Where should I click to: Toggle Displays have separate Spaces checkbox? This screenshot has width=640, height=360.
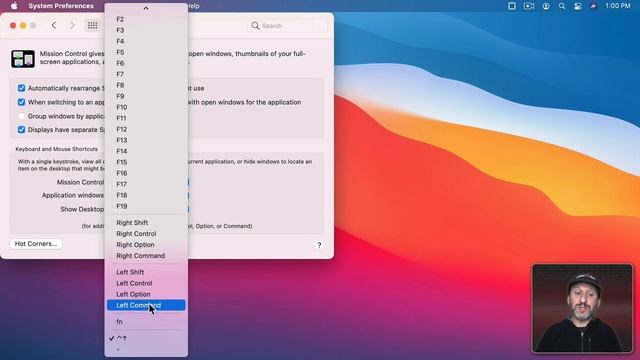pos(21,130)
